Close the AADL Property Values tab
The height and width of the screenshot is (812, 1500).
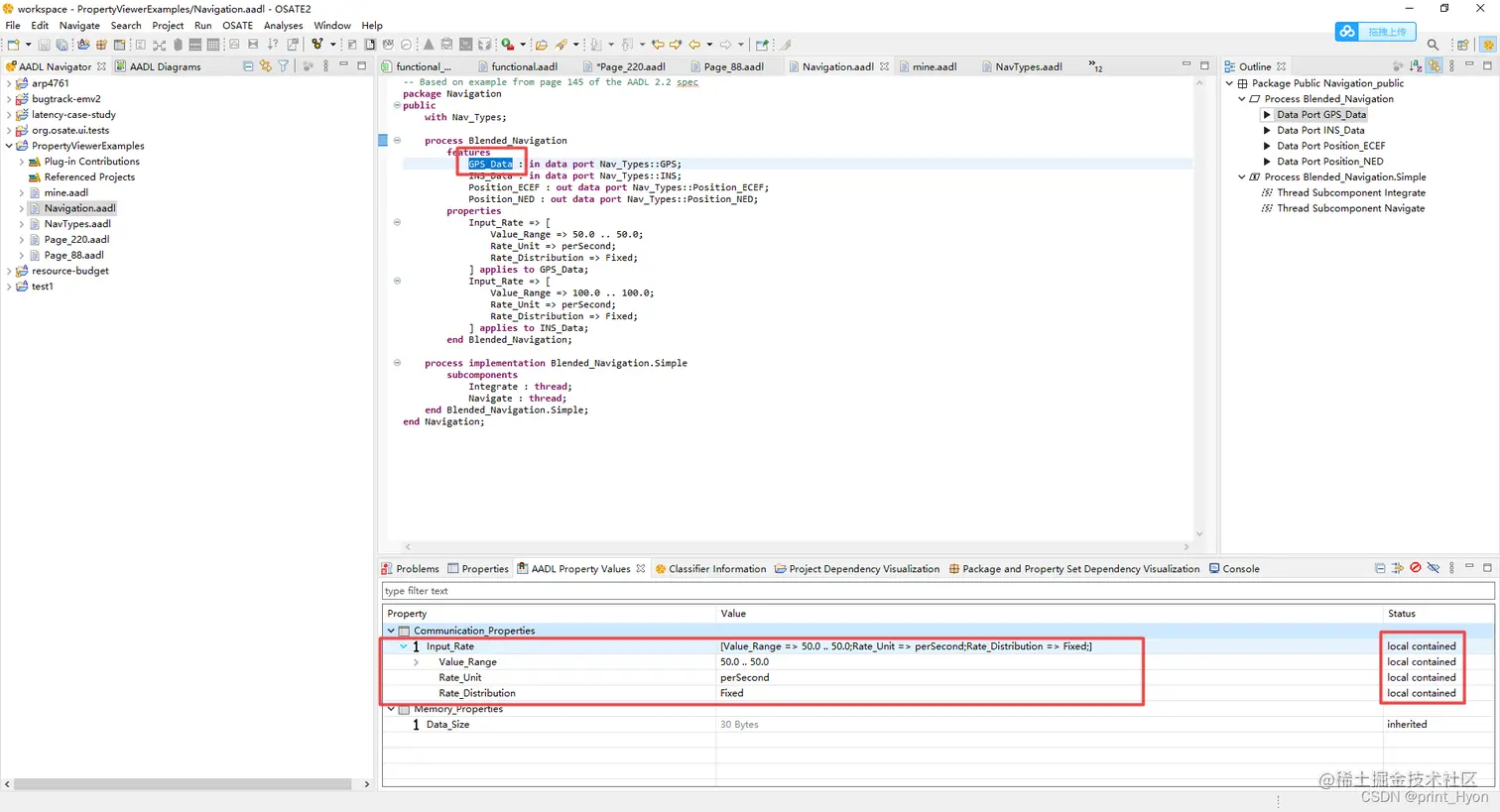click(x=641, y=569)
